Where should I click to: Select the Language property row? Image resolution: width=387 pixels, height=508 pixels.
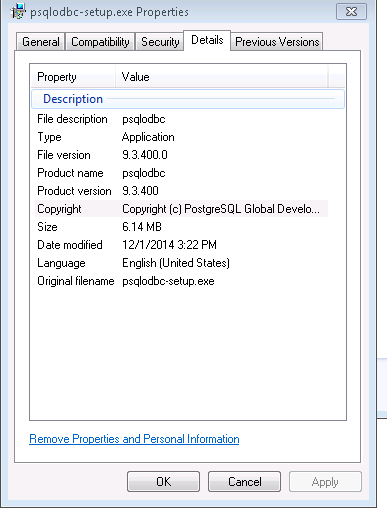coord(181,263)
